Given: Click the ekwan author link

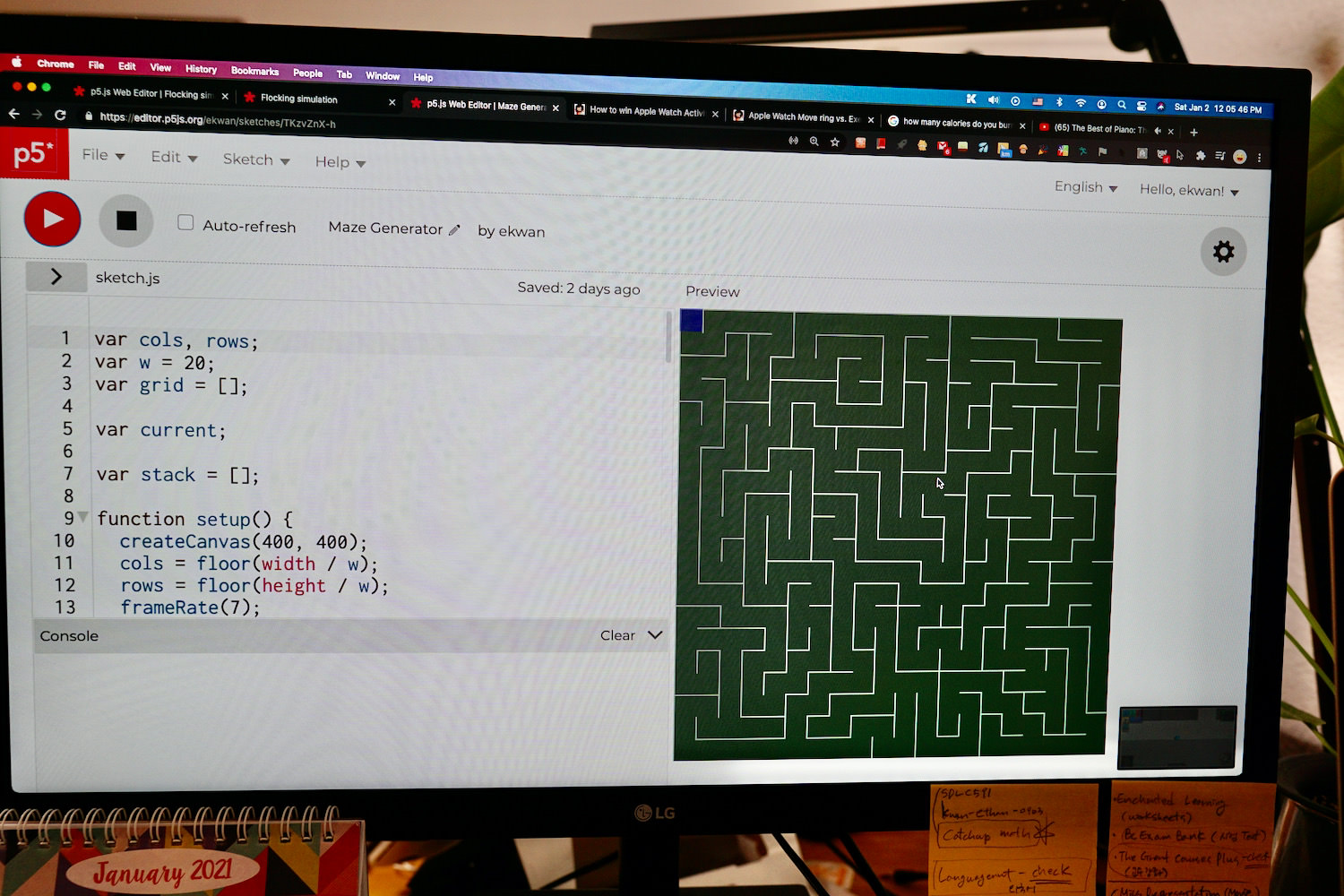Looking at the screenshot, I should pyautogui.click(x=521, y=231).
